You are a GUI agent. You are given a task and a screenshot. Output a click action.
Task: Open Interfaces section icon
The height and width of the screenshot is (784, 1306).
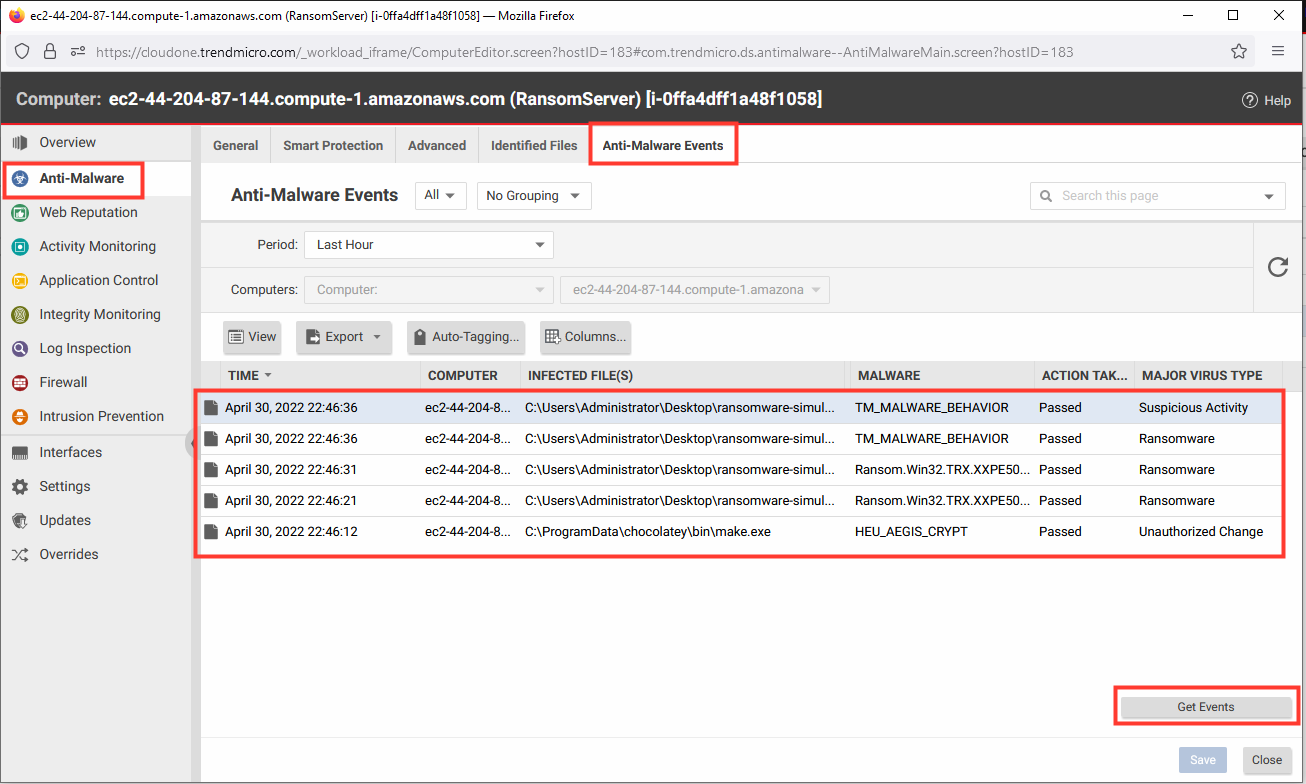tap(20, 453)
